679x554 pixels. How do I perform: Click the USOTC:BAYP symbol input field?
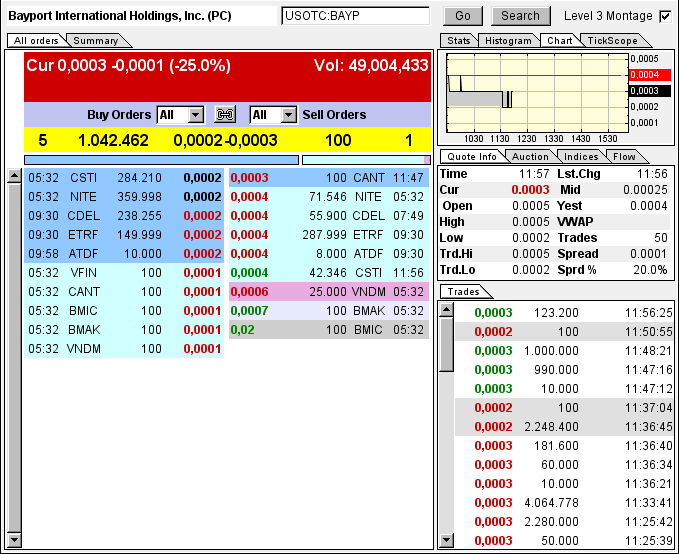pyautogui.click(x=356, y=16)
